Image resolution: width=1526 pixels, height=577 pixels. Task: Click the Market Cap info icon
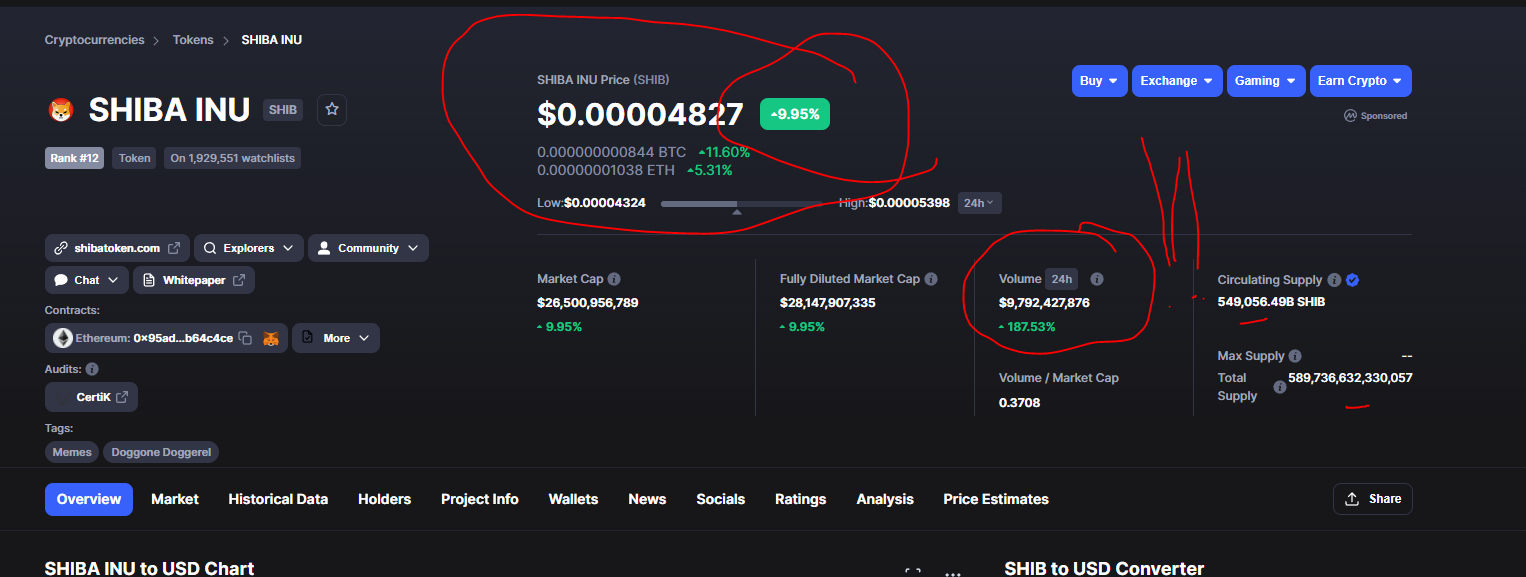614,280
